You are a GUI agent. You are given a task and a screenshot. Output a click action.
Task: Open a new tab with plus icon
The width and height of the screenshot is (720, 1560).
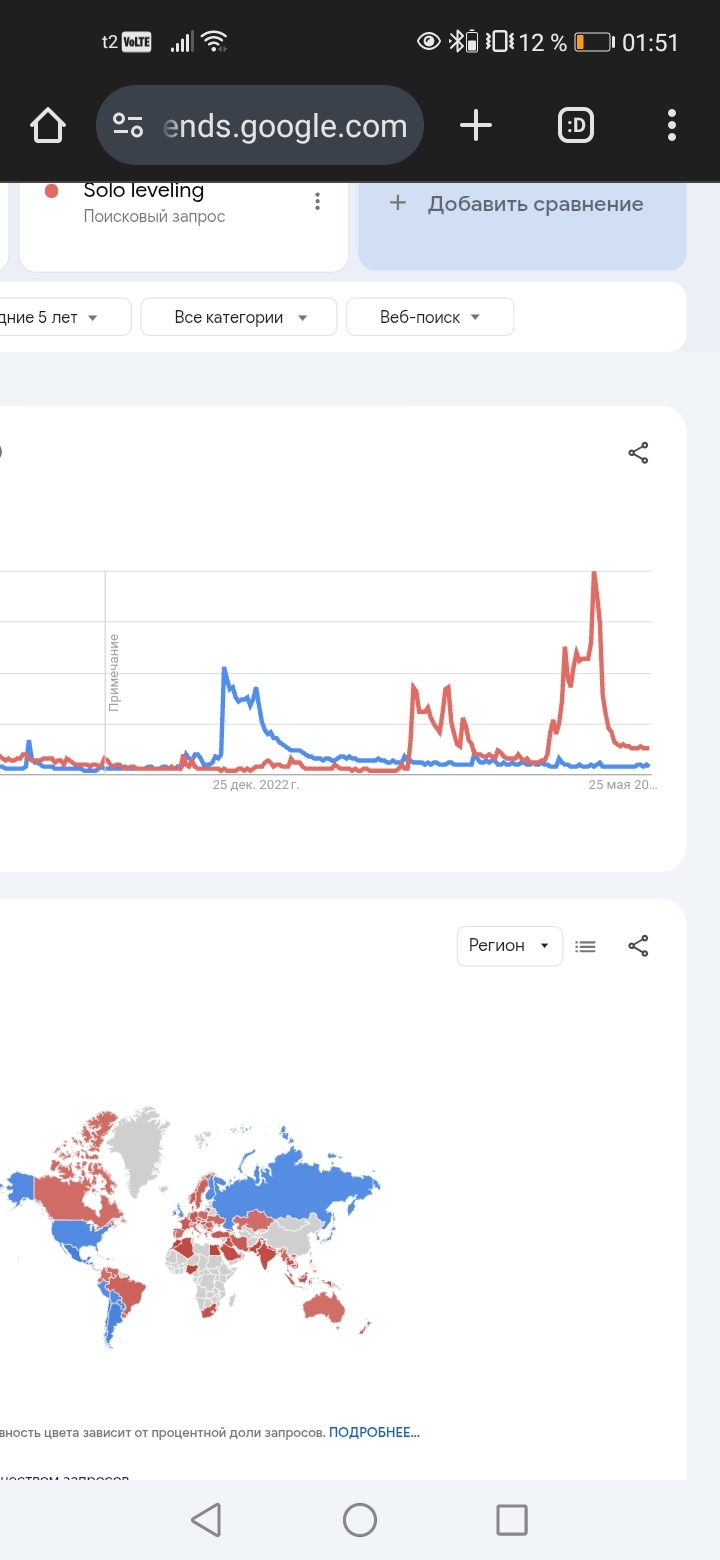476,126
